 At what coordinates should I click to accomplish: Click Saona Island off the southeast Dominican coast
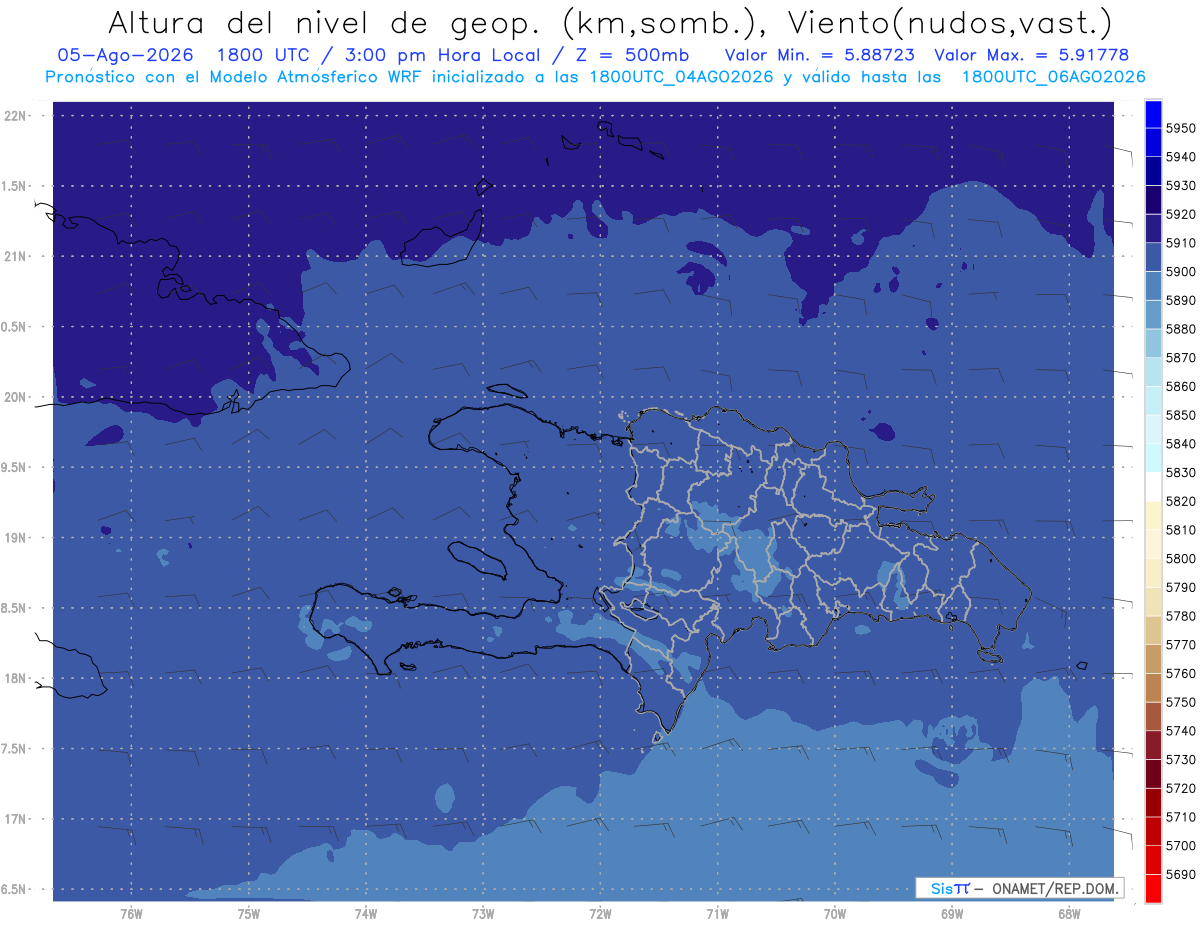(x=990, y=656)
